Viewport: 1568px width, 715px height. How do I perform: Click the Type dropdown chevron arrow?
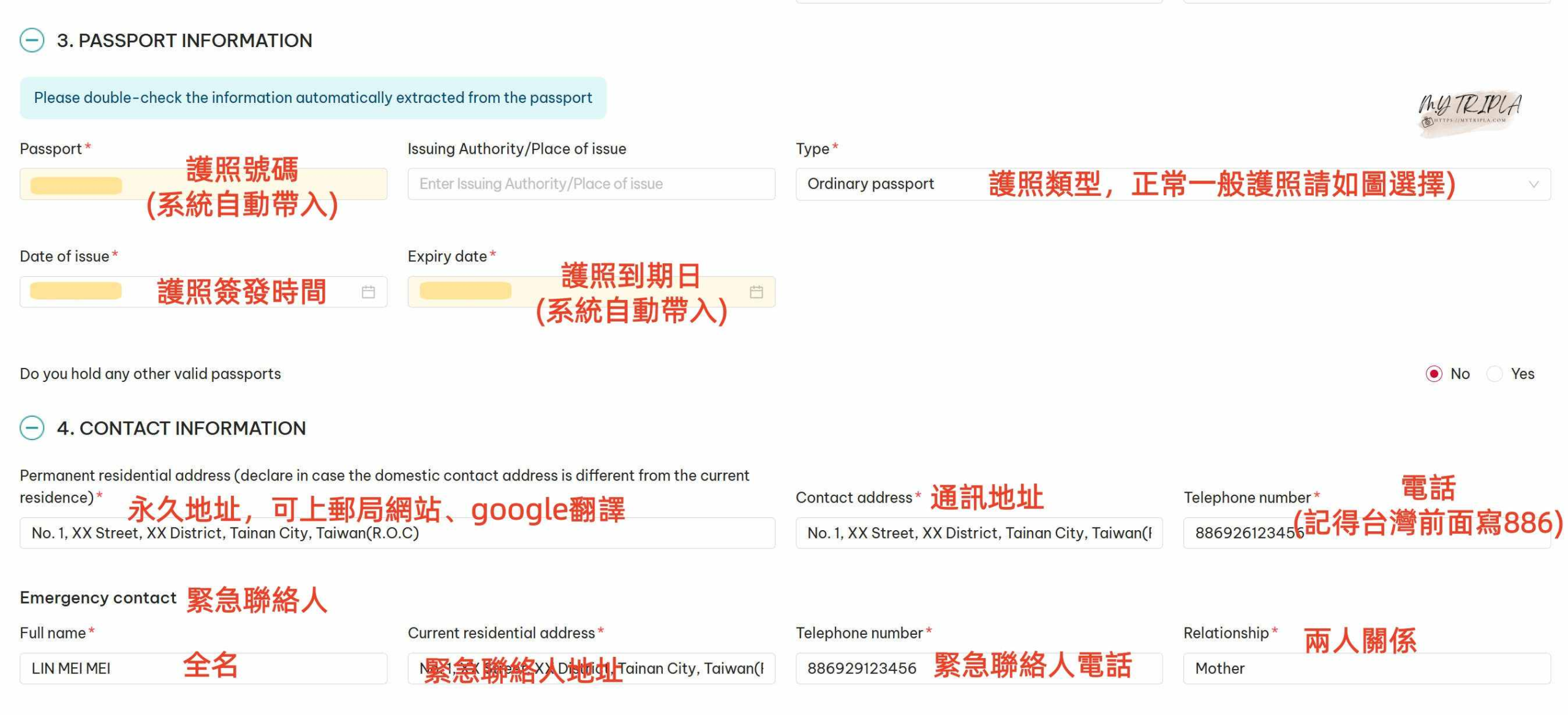pyautogui.click(x=1533, y=184)
